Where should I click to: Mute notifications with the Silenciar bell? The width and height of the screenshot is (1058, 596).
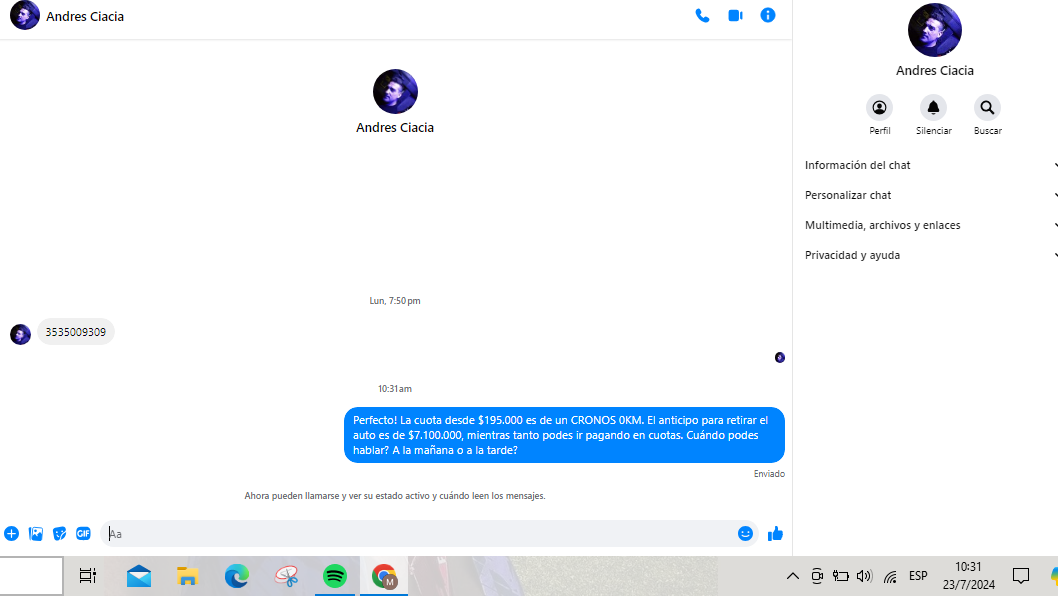click(x=933, y=108)
